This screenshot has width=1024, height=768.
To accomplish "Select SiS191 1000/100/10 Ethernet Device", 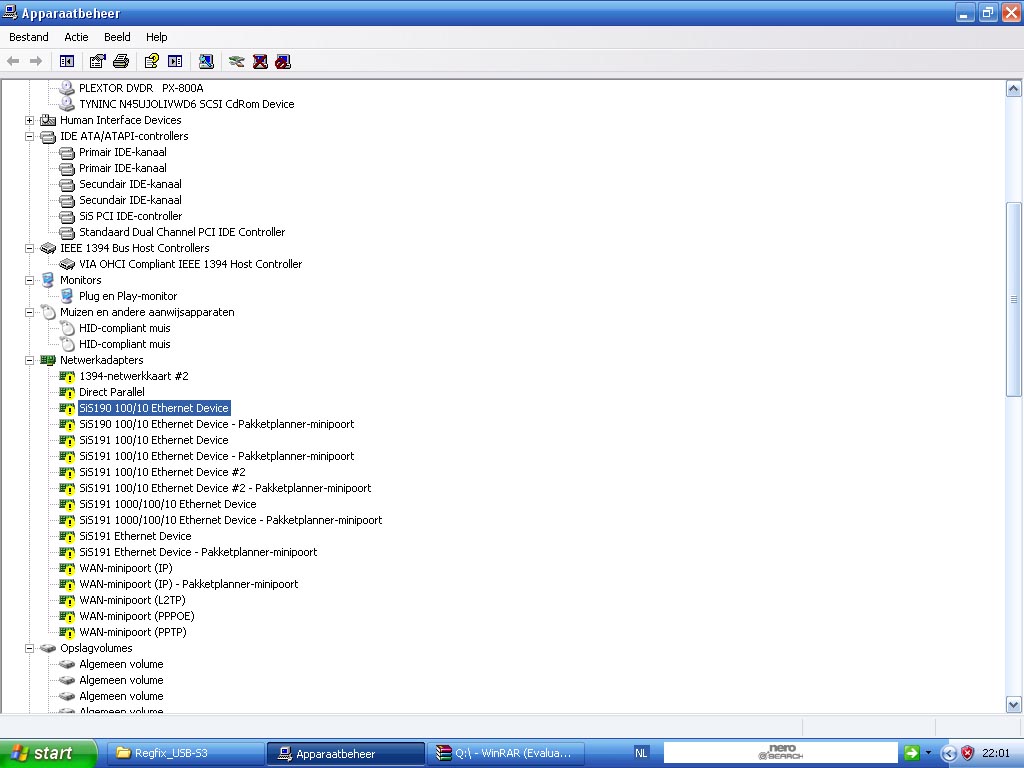I will tap(168, 504).
